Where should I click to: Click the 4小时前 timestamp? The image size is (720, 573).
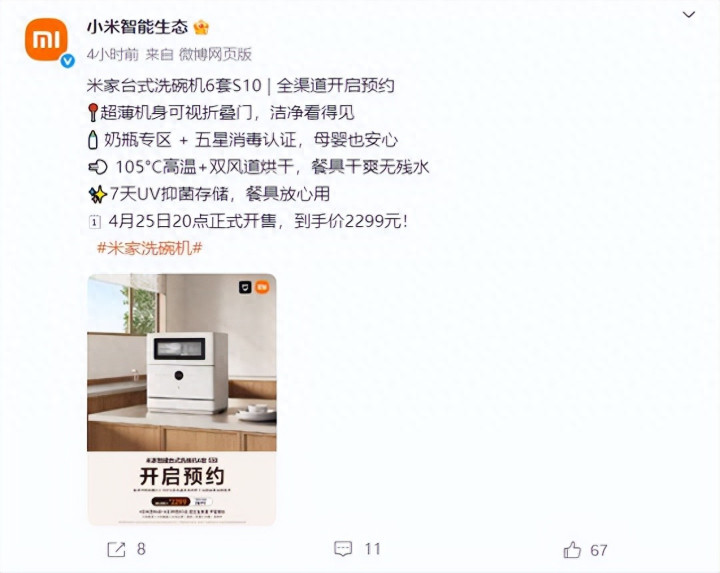[x=112, y=55]
